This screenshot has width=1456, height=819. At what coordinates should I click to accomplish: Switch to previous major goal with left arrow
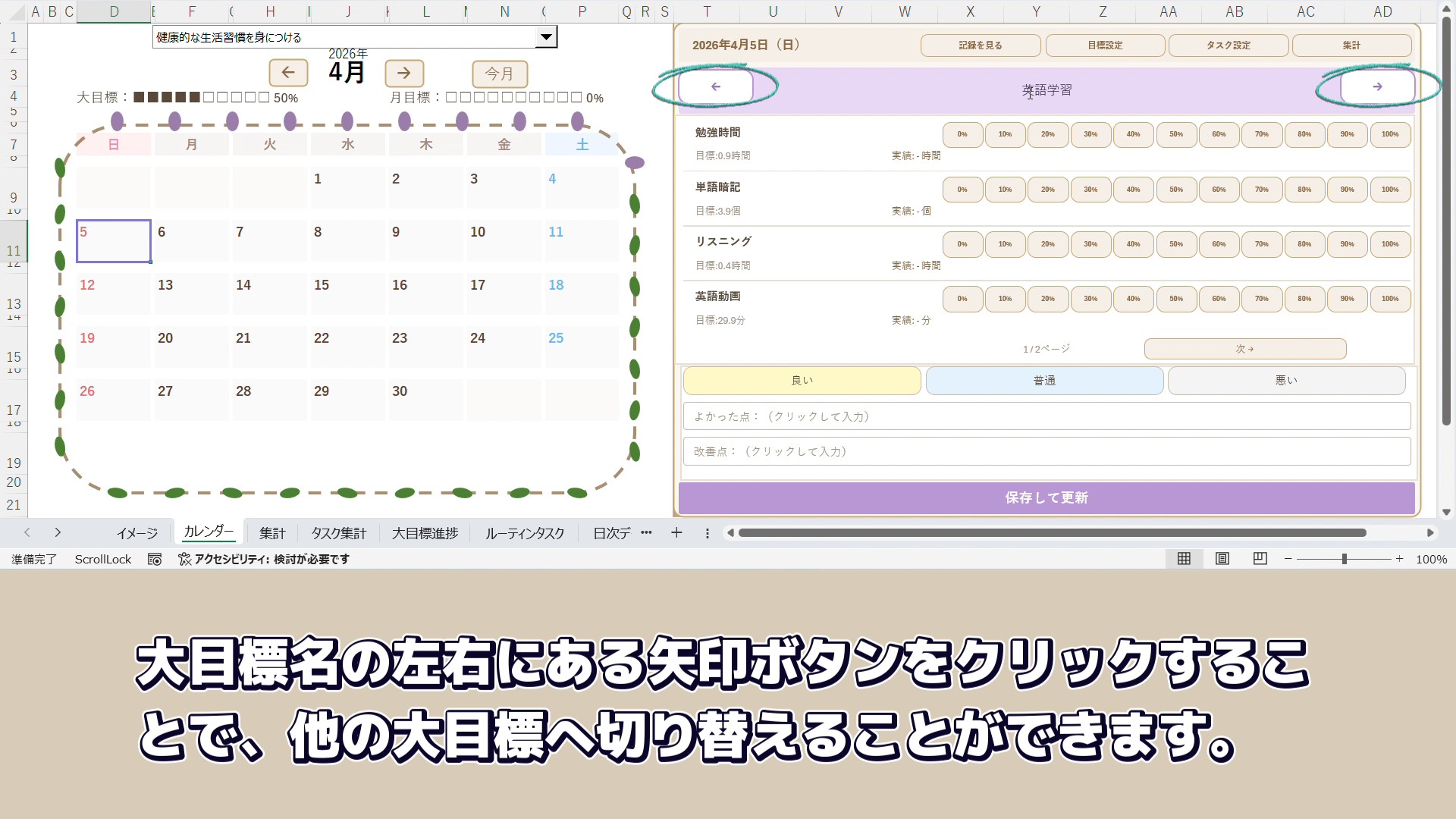pos(715,87)
